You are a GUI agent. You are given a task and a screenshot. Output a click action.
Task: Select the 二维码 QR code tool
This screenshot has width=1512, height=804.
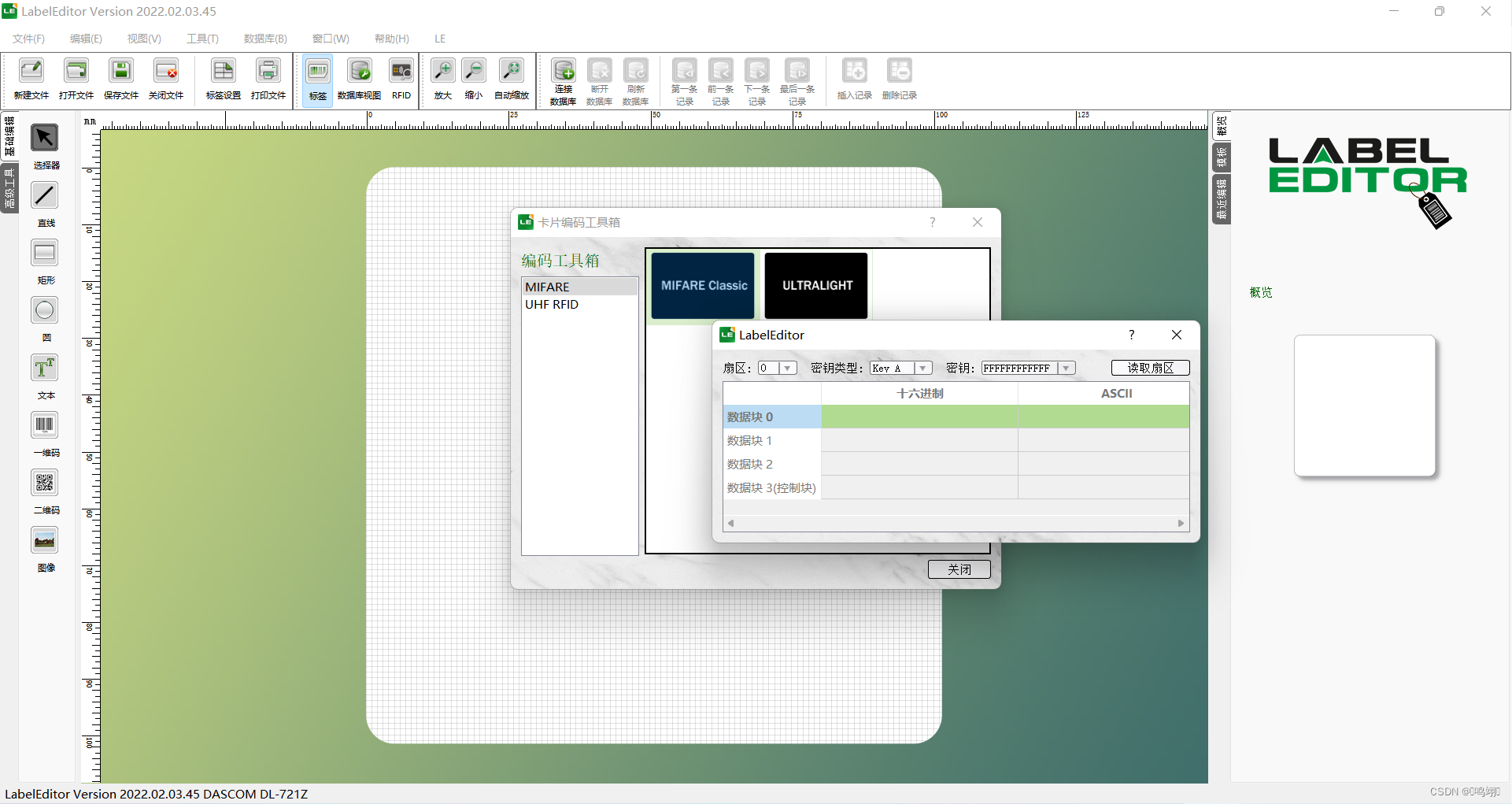(44, 483)
